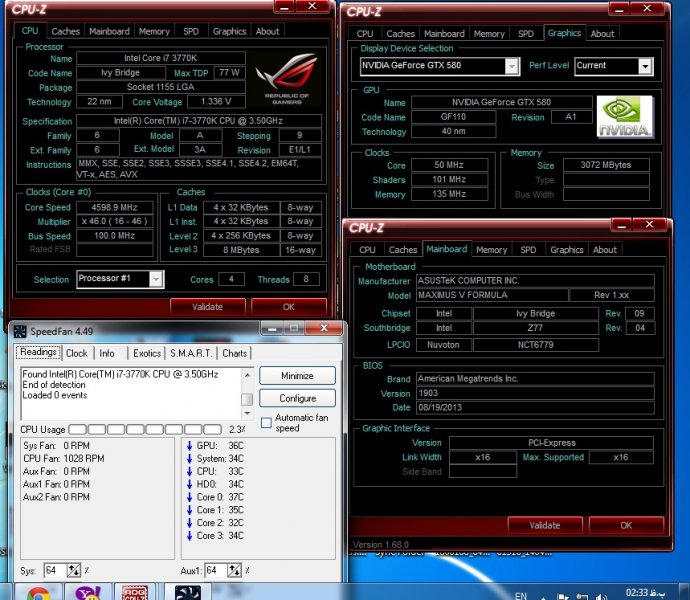This screenshot has height=600, width=690.
Task: Switch to Caches tab in CPU window
Action: pos(66,31)
